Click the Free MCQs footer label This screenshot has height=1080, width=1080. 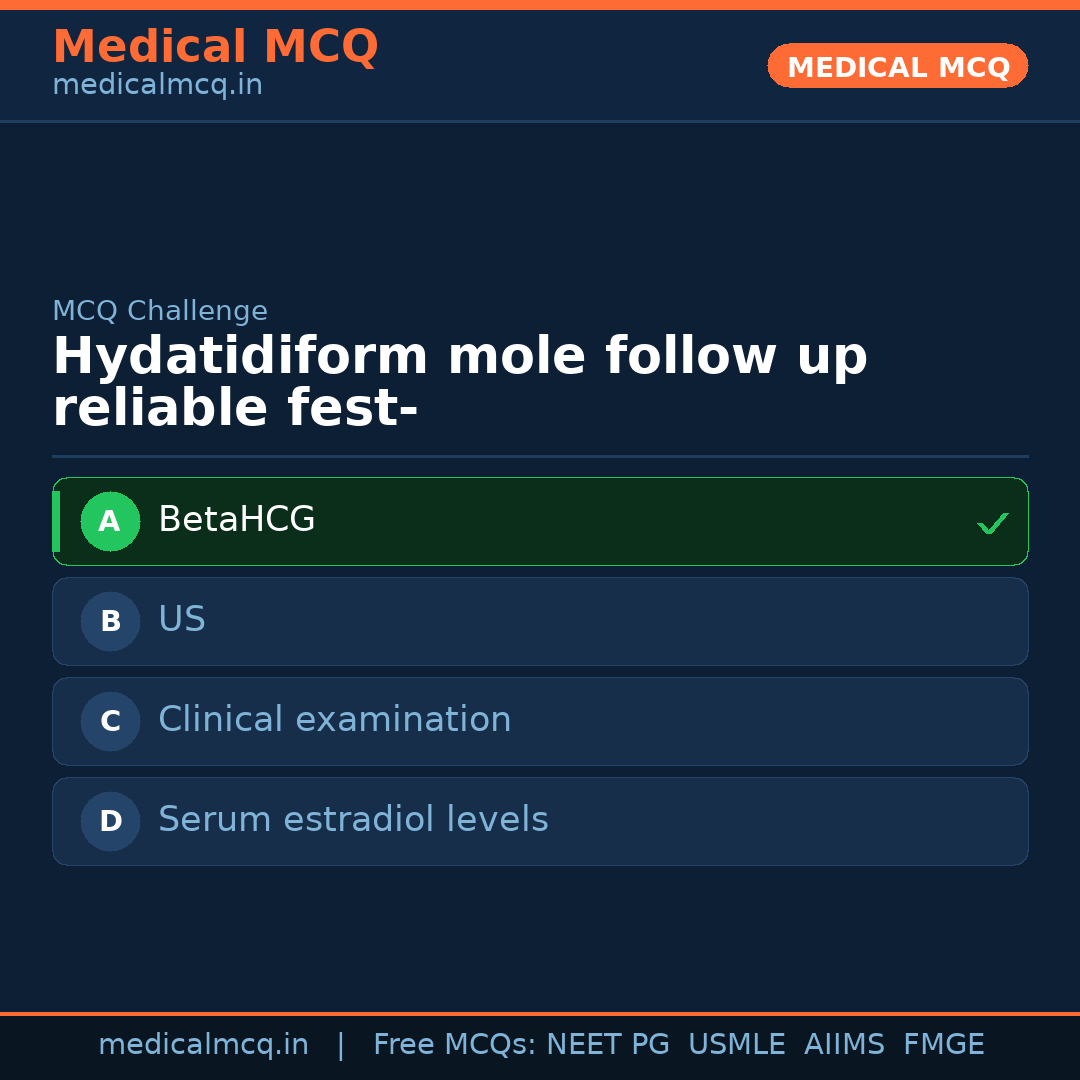(x=454, y=1045)
